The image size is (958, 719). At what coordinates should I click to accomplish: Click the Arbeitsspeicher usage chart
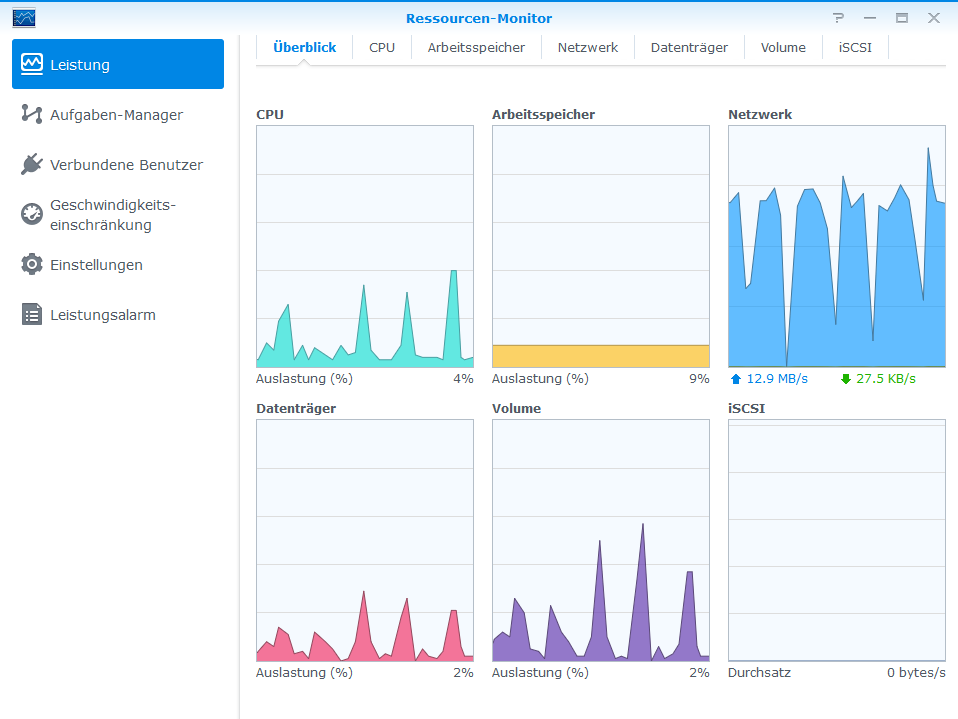point(601,246)
